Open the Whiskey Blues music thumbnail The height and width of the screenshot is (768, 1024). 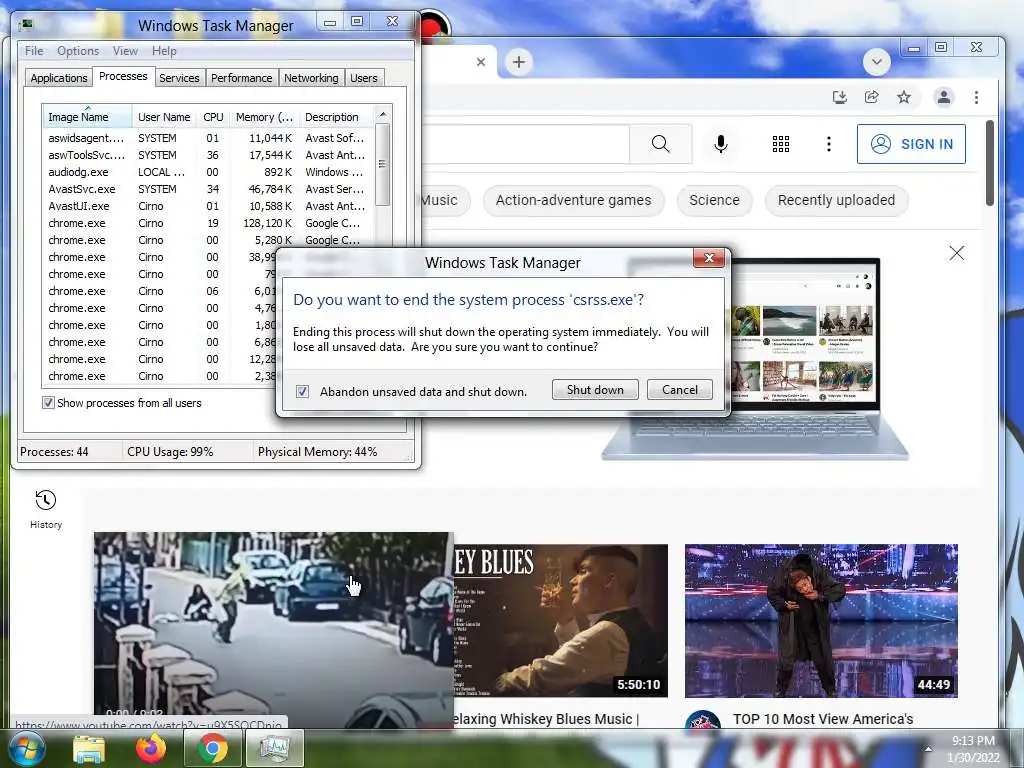[x=561, y=620]
